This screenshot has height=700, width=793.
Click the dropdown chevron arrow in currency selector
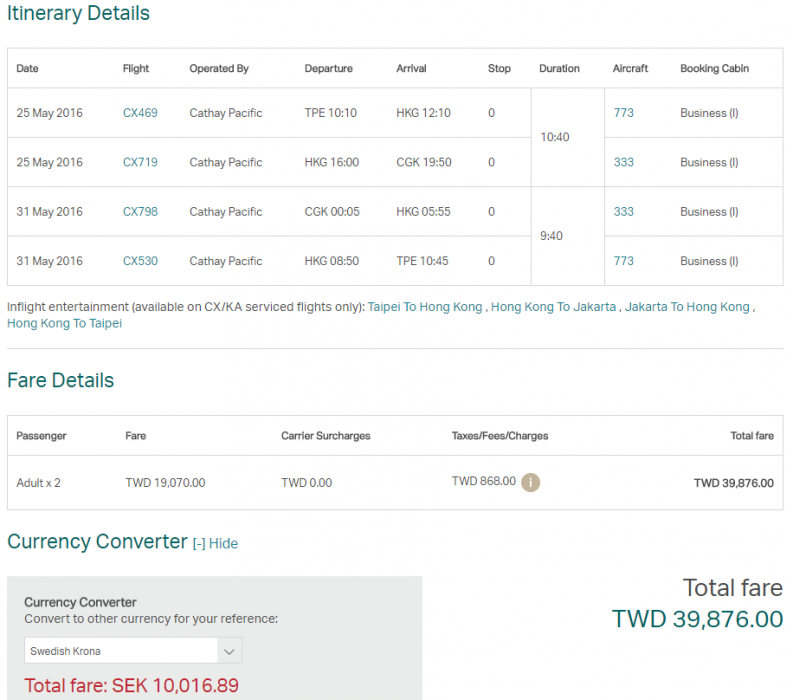[229, 651]
